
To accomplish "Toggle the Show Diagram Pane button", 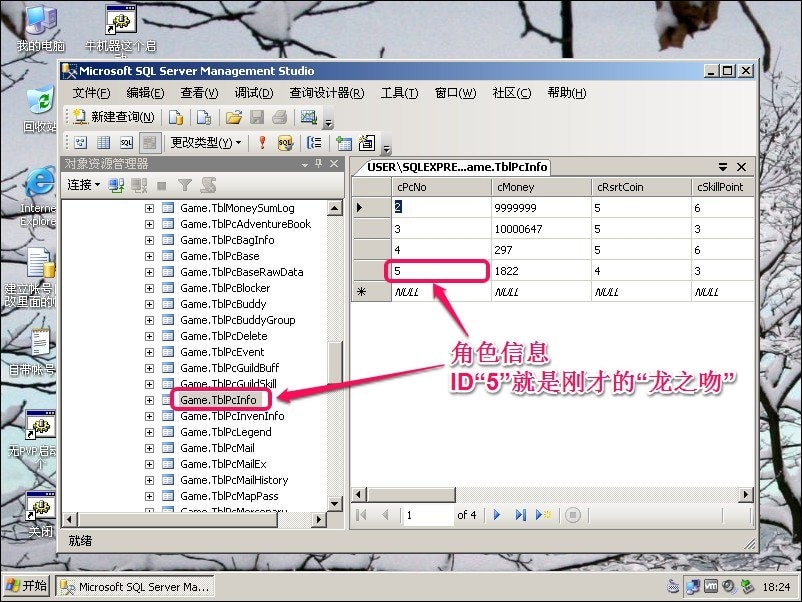I will point(79,143).
